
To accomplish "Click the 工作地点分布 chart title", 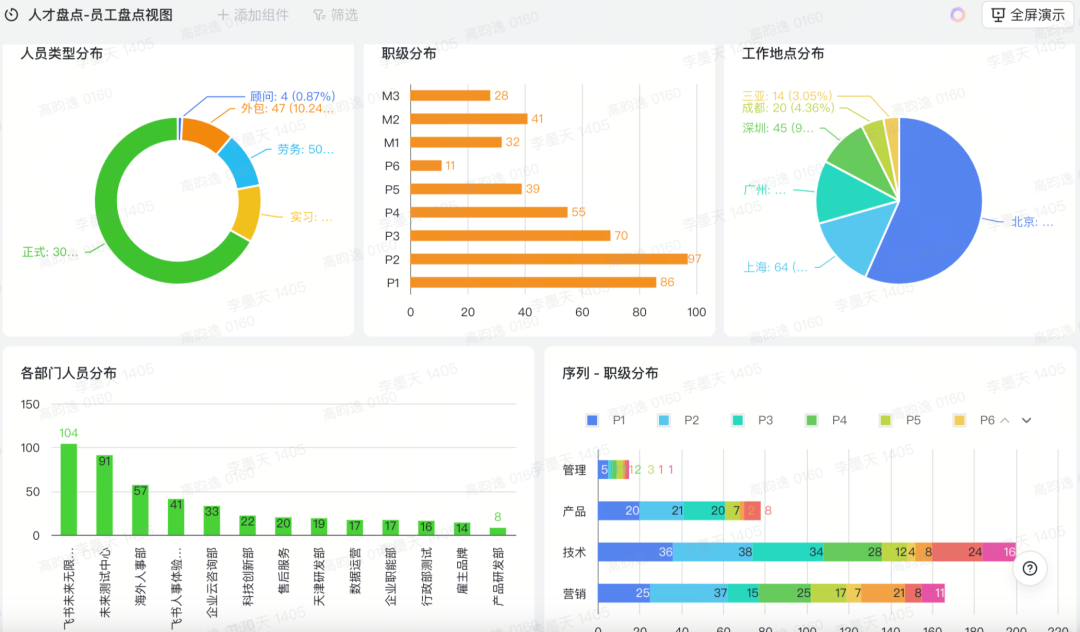I will coord(783,53).
